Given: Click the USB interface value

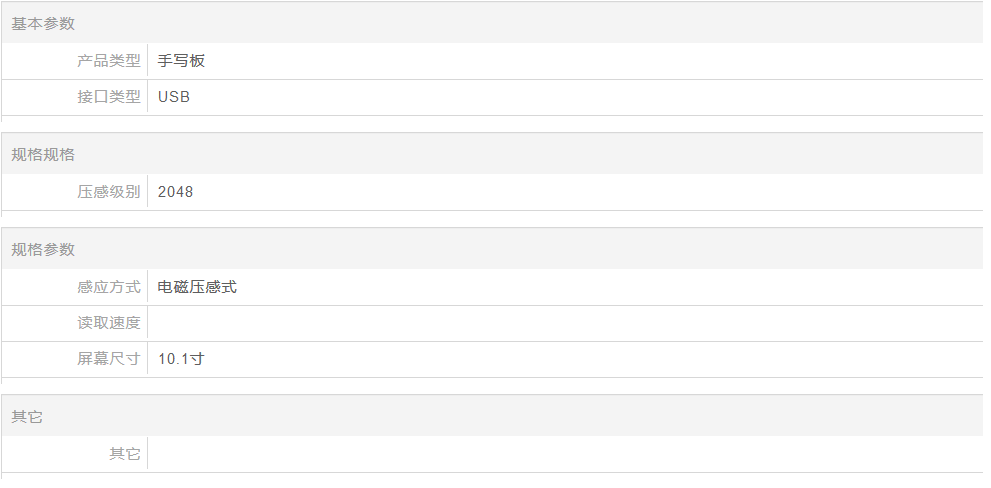Looking at the screenshot, I should (174, 97).
